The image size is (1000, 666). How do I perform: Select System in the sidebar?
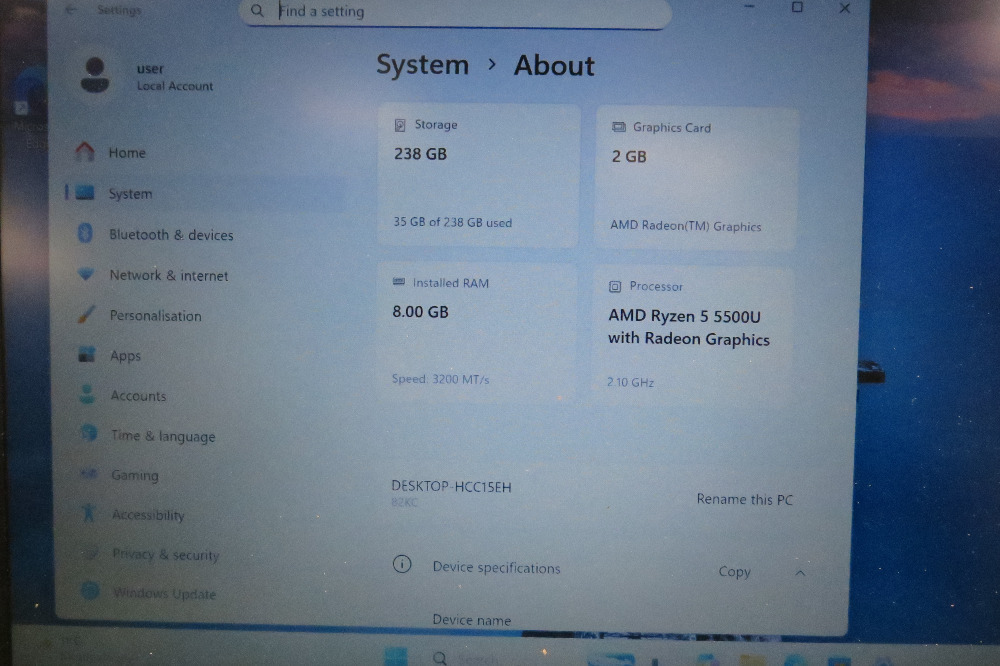204,193
